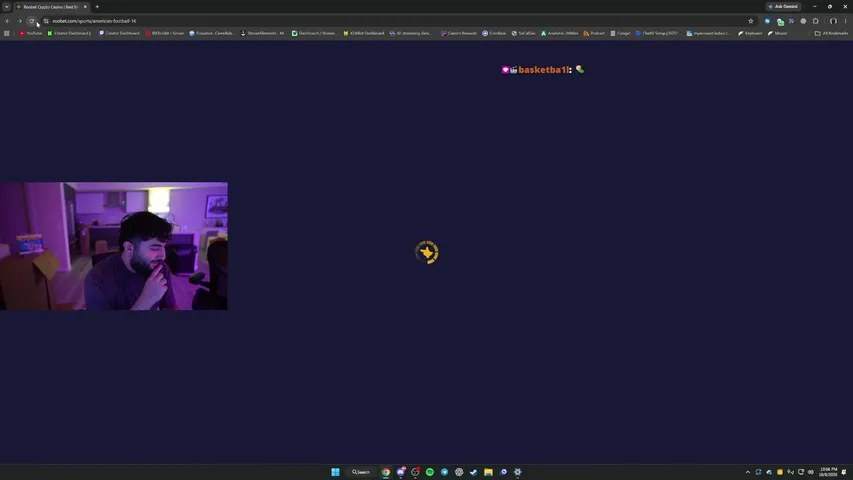Click the Ask Gemini button
This screenshot has width=853, height=480.
[x=783, y=7]
